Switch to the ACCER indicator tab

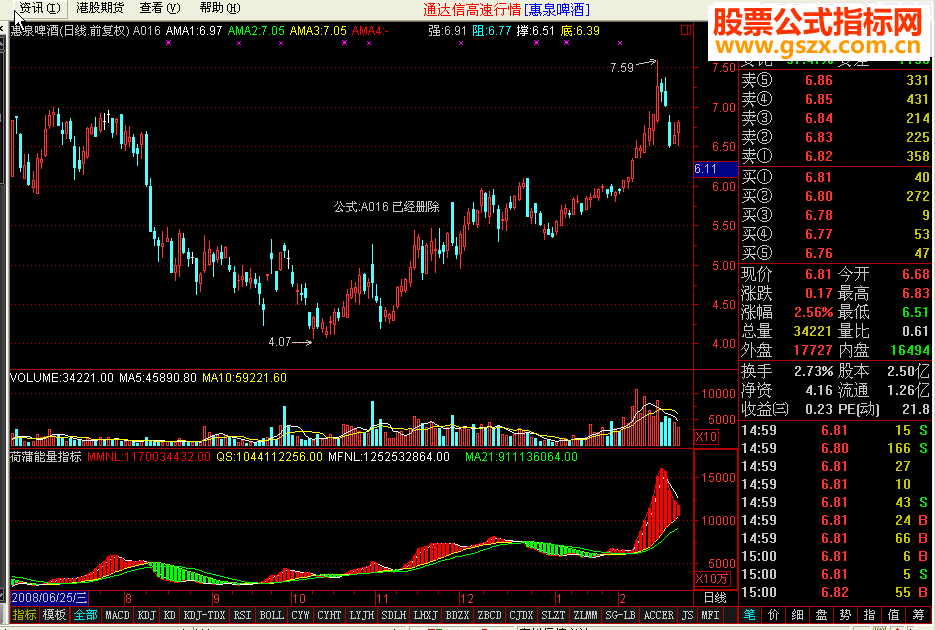coord(658,615)
